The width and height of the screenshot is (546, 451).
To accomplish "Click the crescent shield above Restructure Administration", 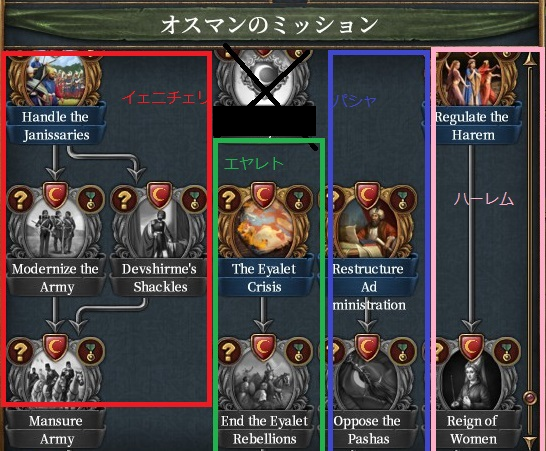I will tap(368, 195).
